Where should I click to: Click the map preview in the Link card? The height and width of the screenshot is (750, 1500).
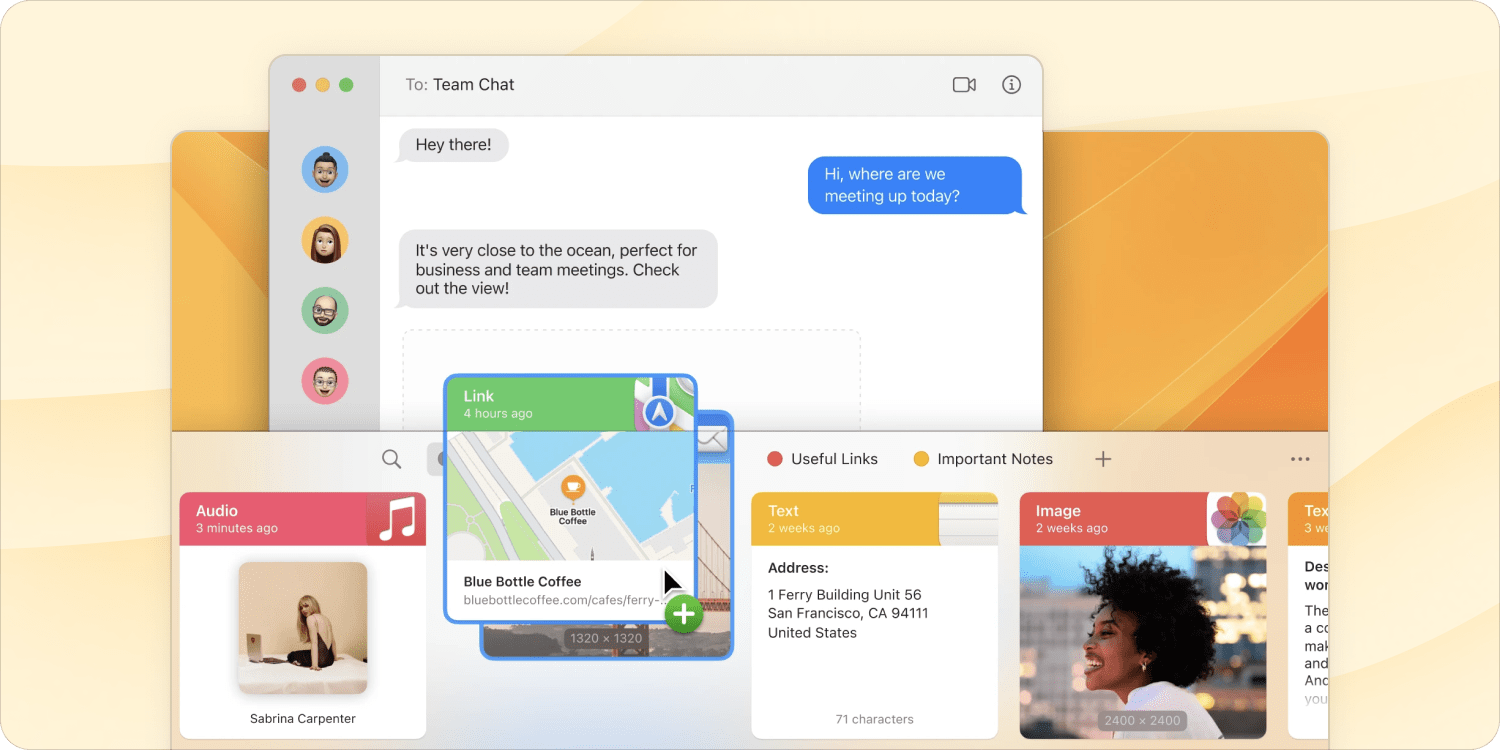(570, 496)
